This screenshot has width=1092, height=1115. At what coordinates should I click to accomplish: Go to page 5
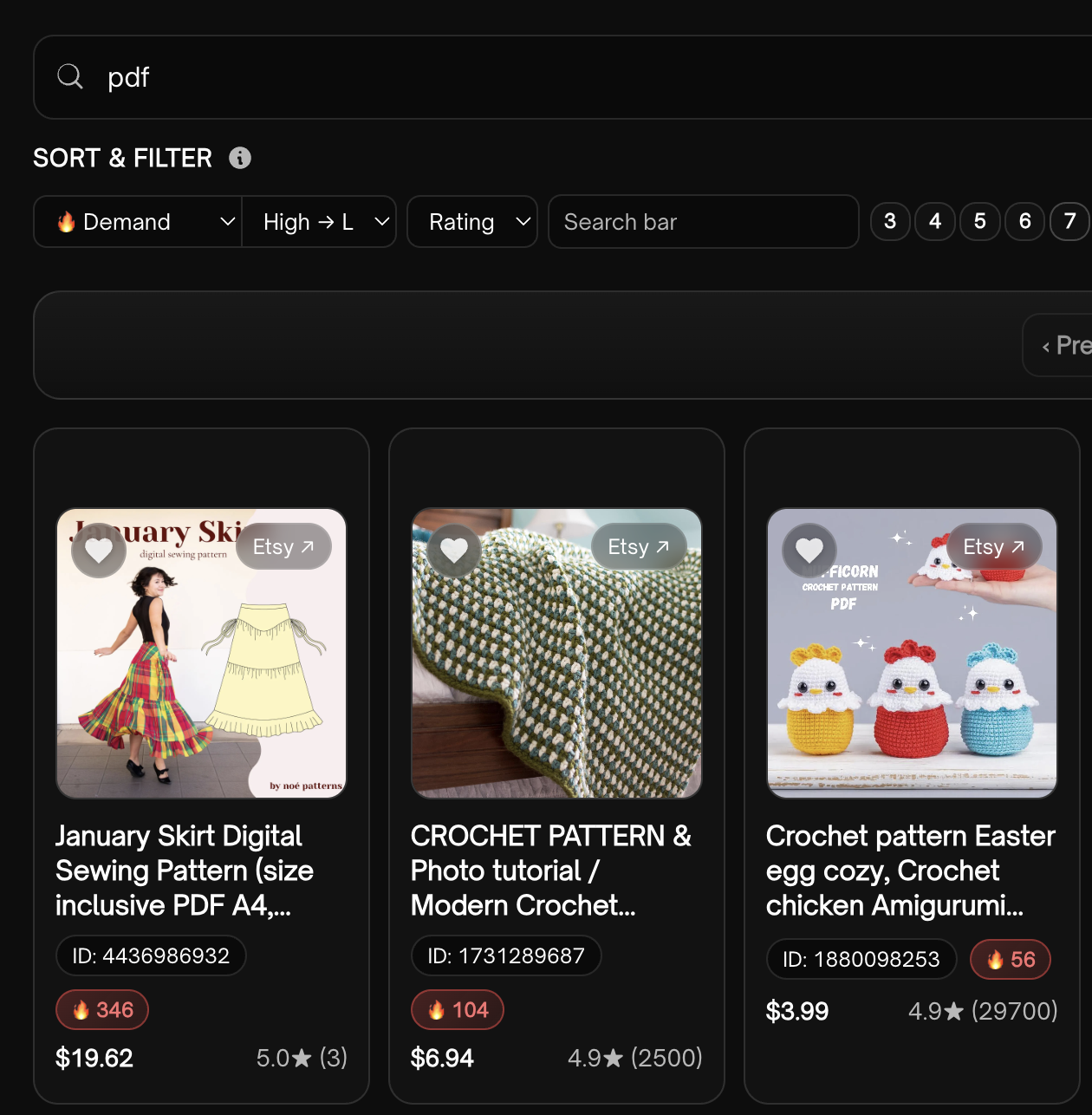pos(980,222)
